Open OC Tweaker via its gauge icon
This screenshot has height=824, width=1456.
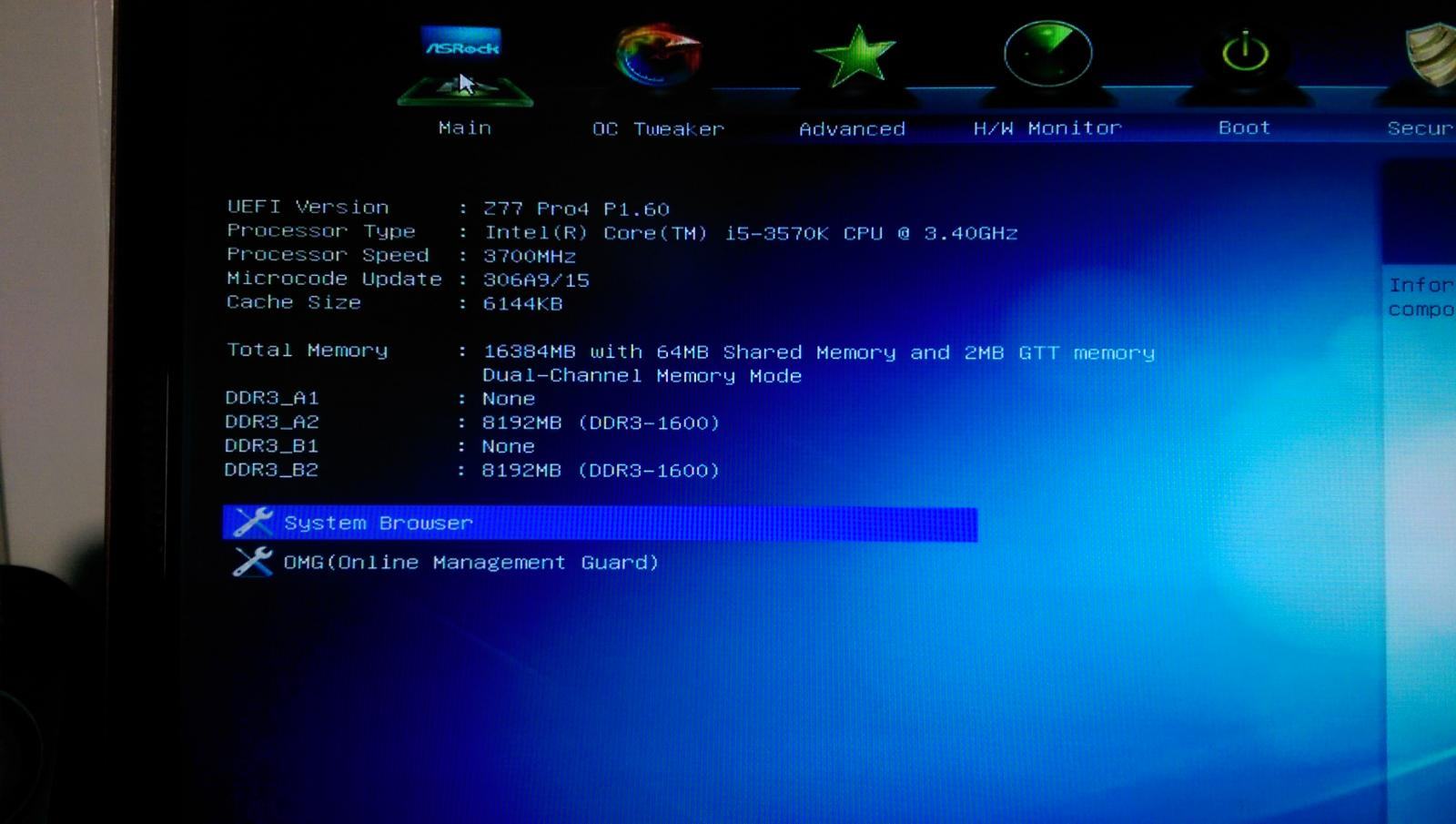coord(657,56)
